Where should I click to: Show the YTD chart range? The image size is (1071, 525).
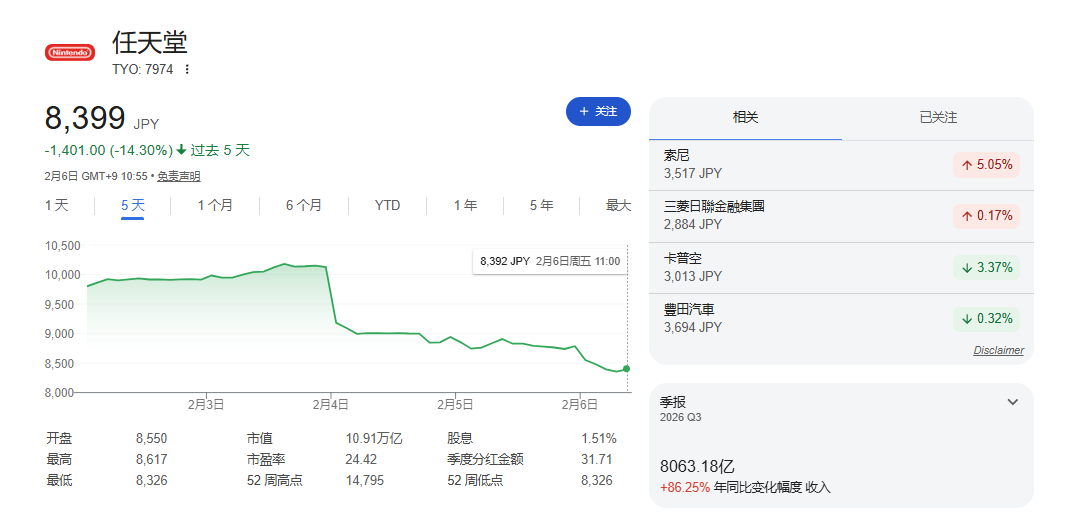point(387,205)
